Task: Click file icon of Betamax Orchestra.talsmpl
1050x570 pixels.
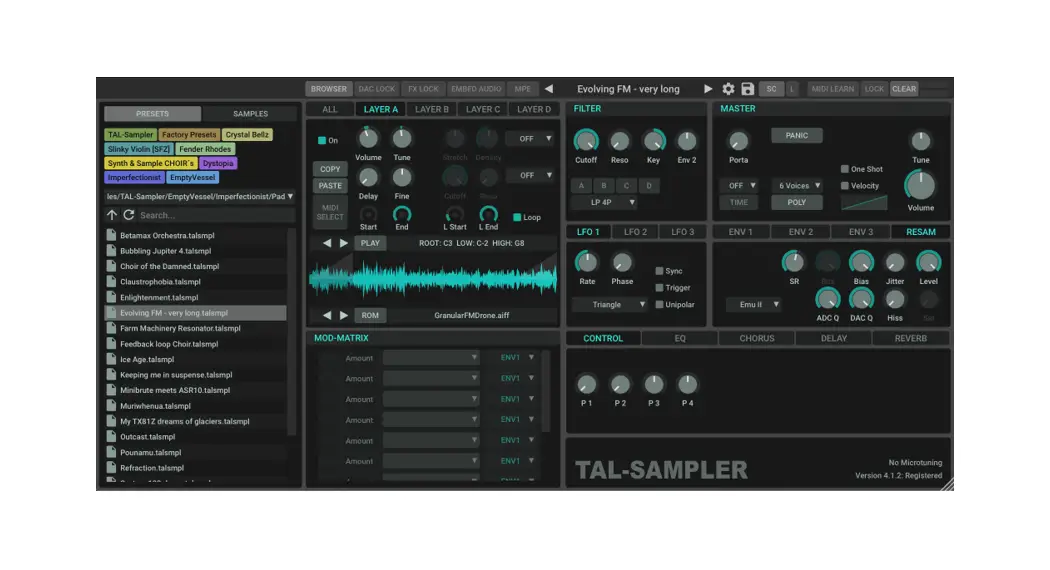Action: [111, 235]
